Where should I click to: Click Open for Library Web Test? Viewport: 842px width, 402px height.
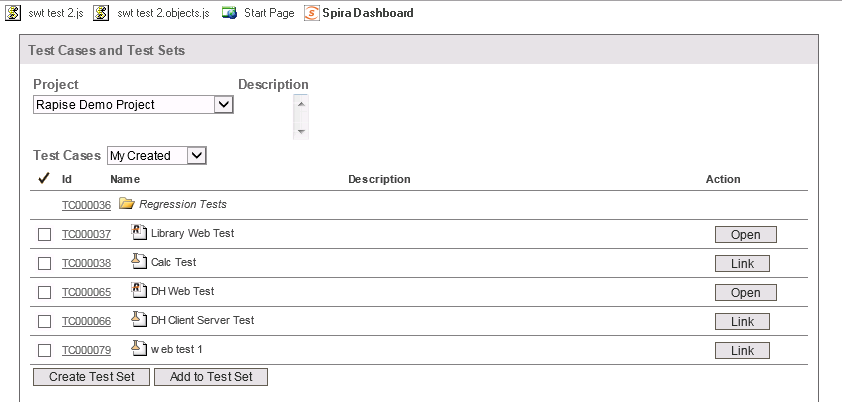[x=745, y=235]
